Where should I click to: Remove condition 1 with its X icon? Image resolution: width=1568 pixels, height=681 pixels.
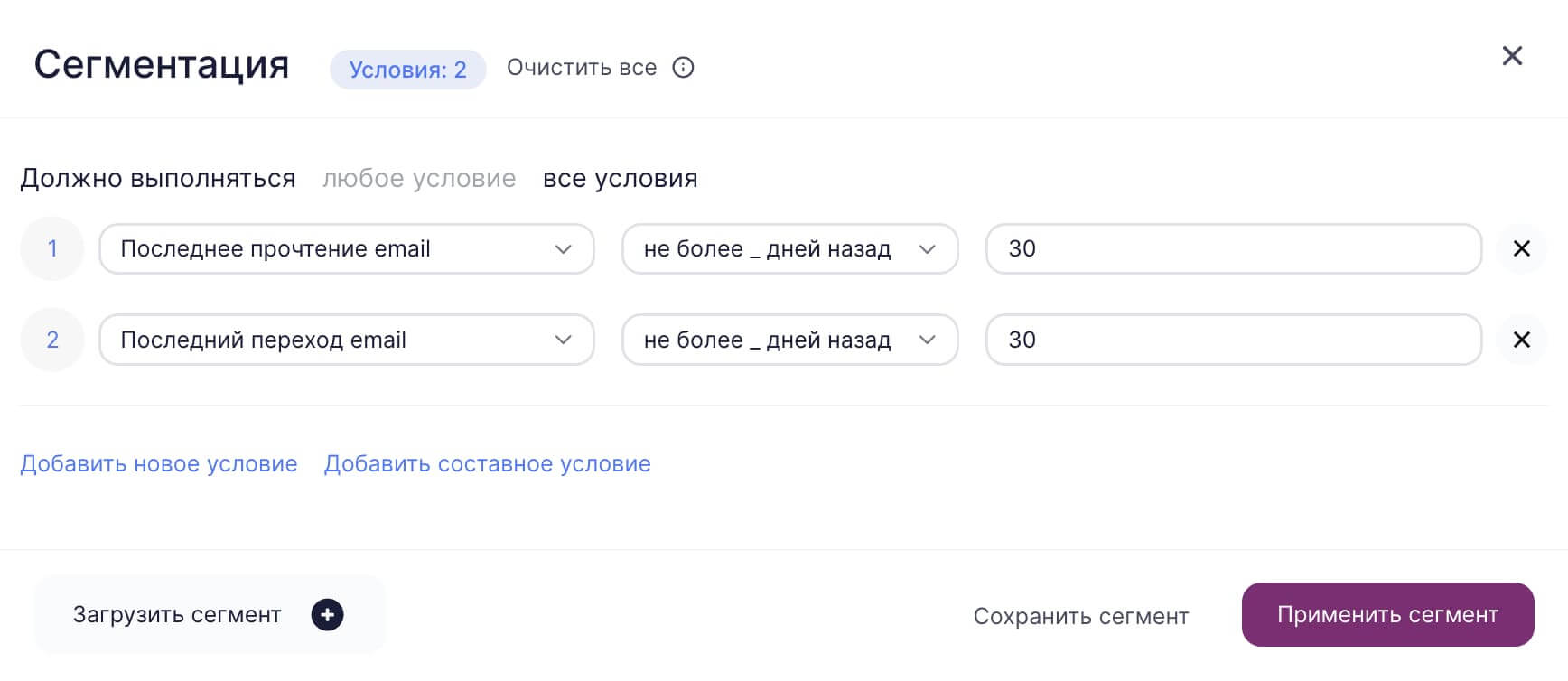click(x=1522, y=248)
